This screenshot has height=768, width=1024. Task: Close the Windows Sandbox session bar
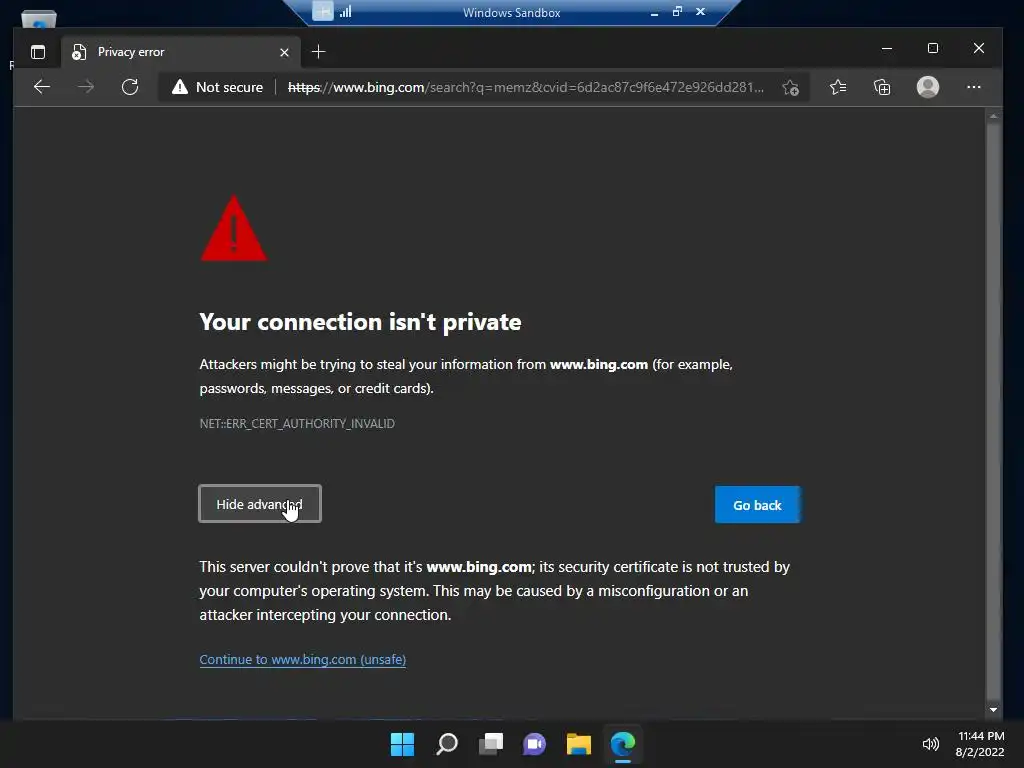point(700,11)
